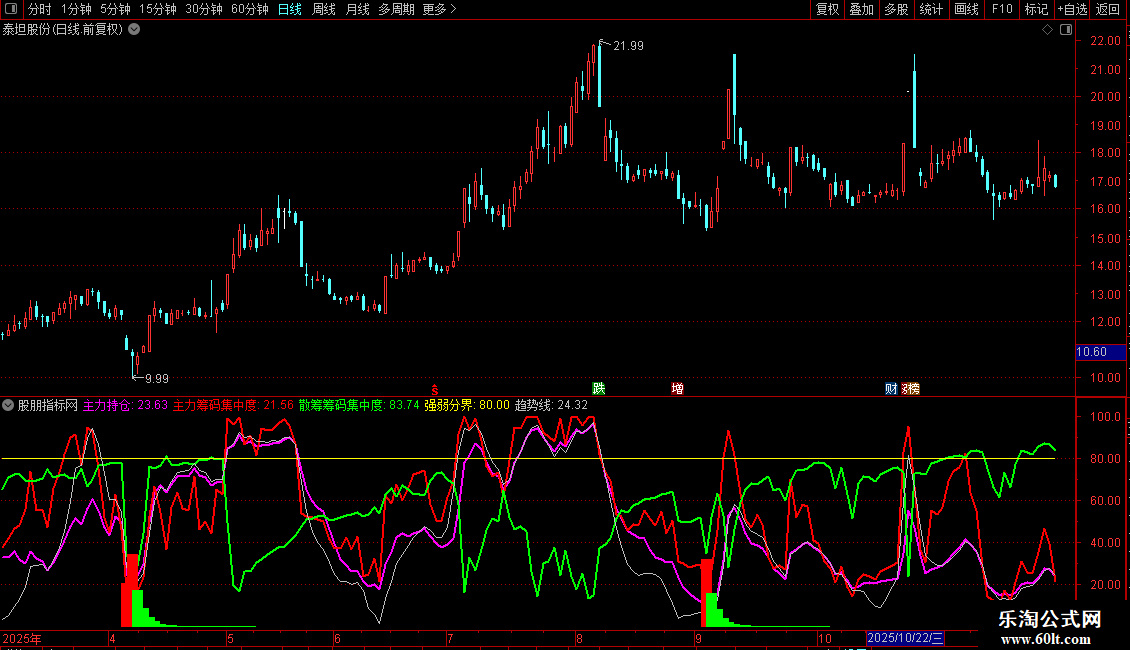Expand the 更多 periods menu

pos(439,9)
